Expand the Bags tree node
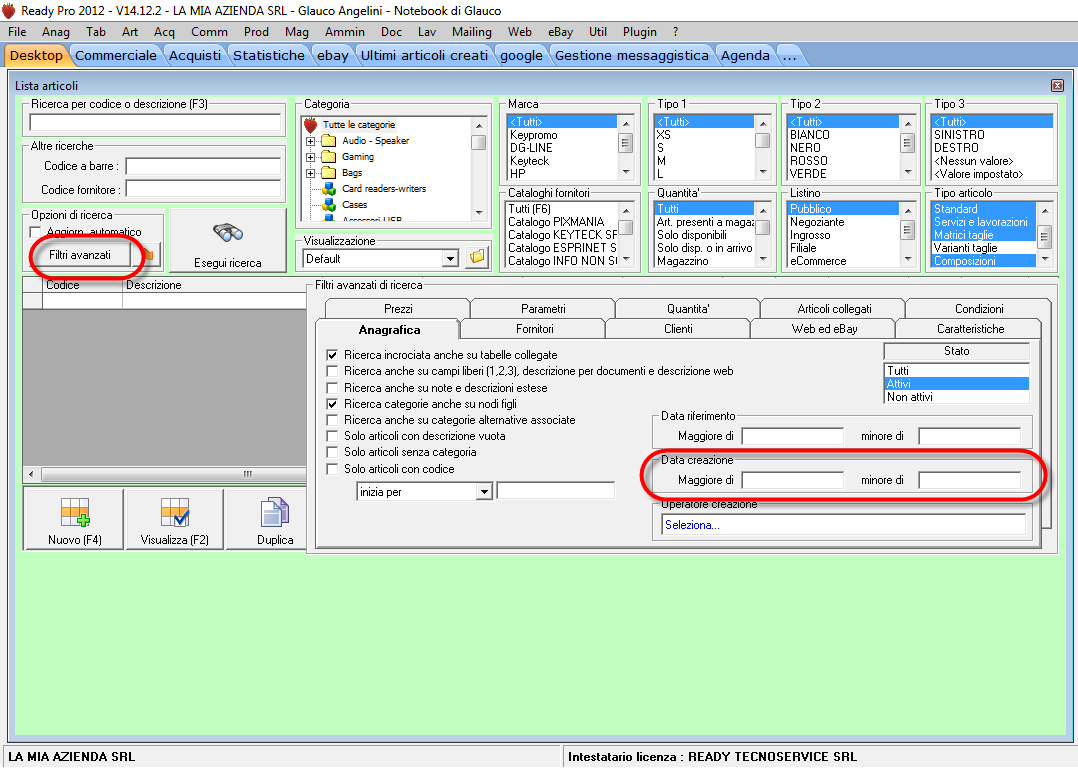The image size is (1078, 768). pos(310,173)
